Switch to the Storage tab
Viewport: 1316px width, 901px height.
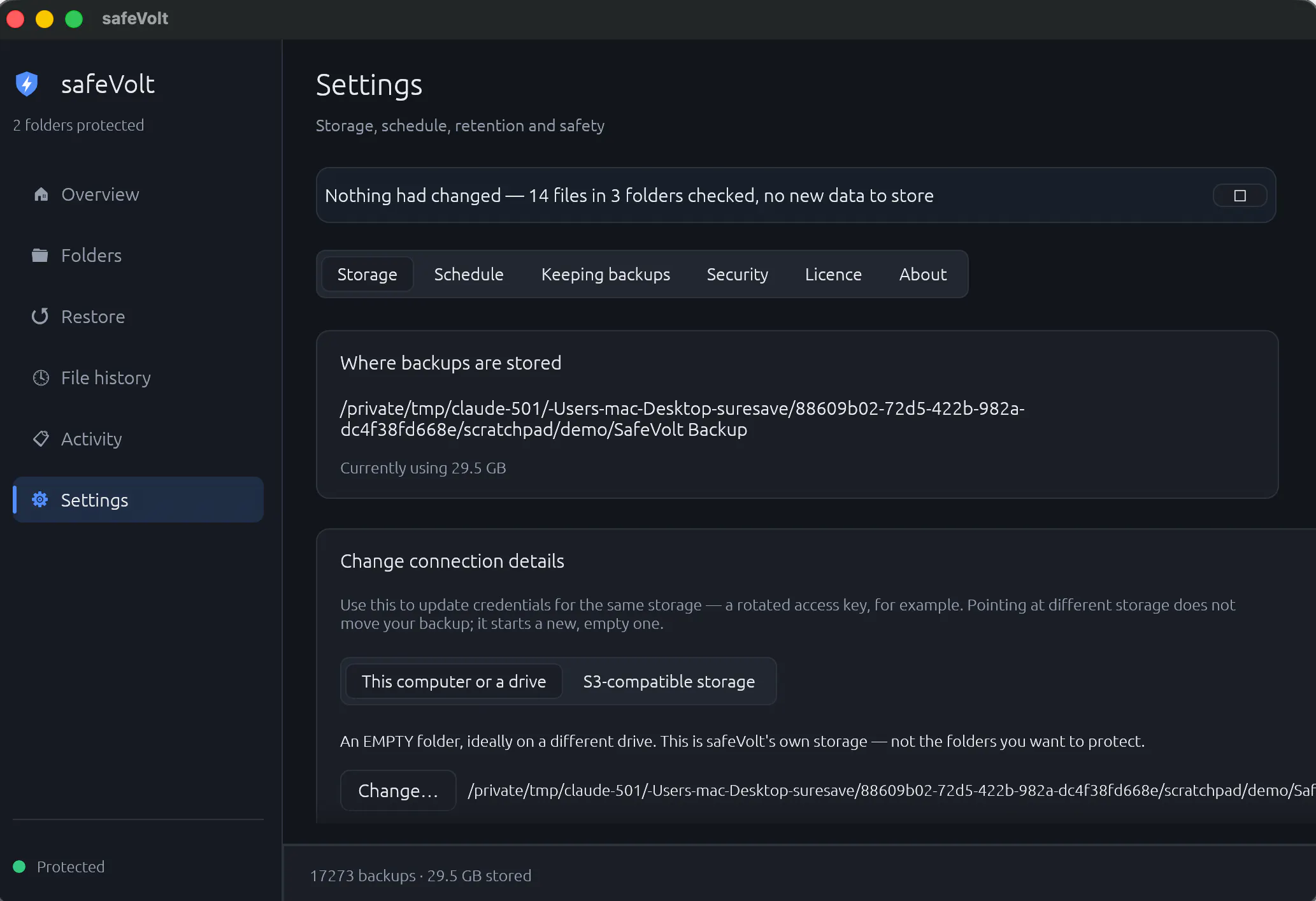click(368, 274)
